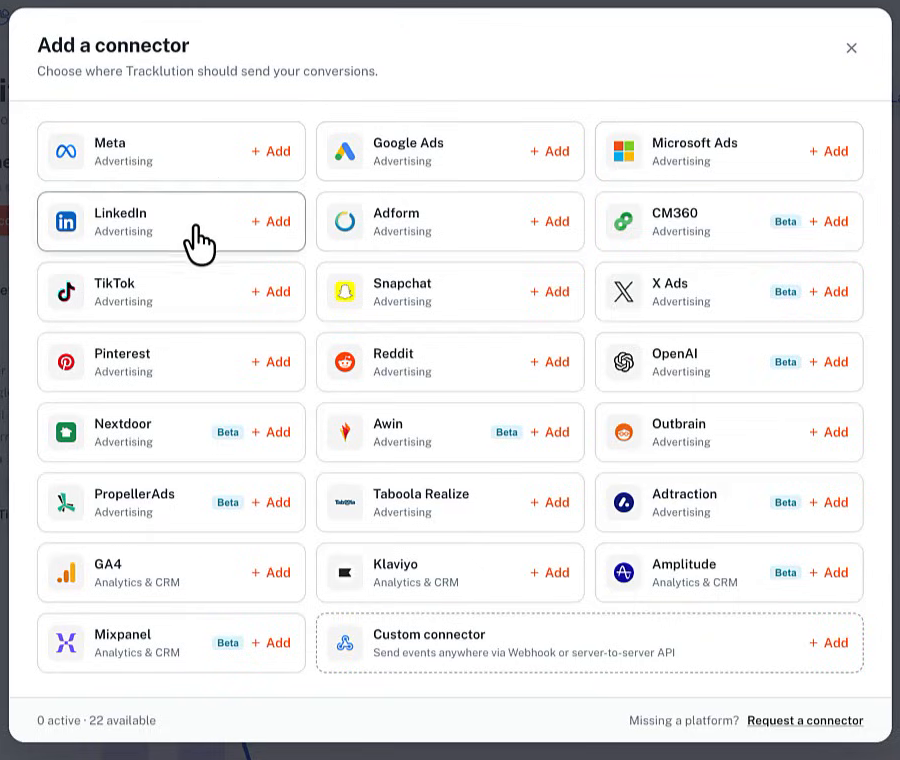Add the LinkedIn connector
The image size is (900, 760).
click(271, 222)
